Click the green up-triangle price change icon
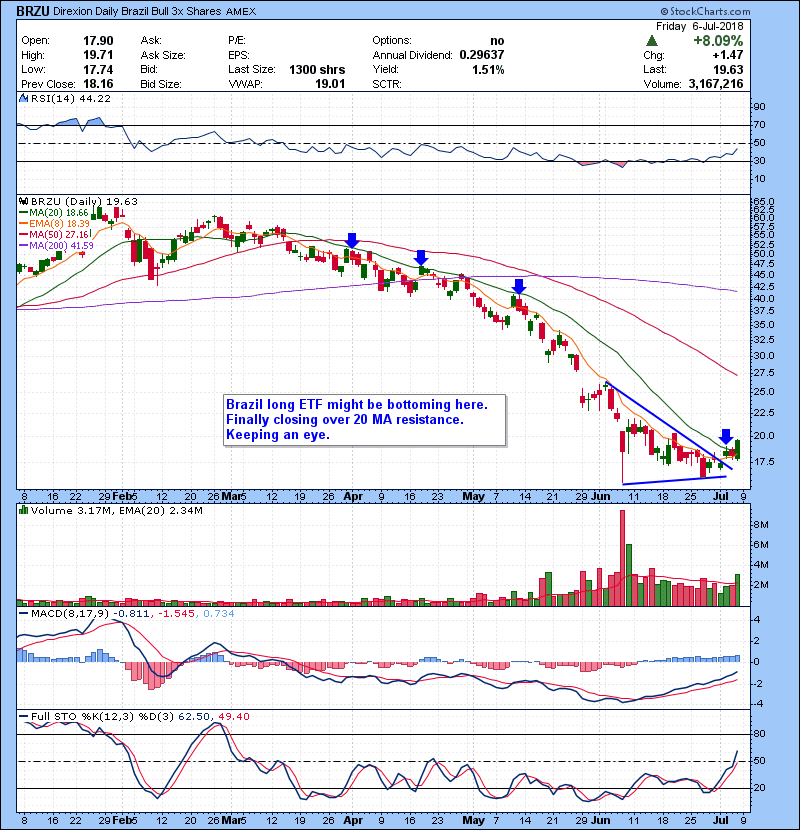The width and height of the screenshot is (800, 830). click(652, 41)
